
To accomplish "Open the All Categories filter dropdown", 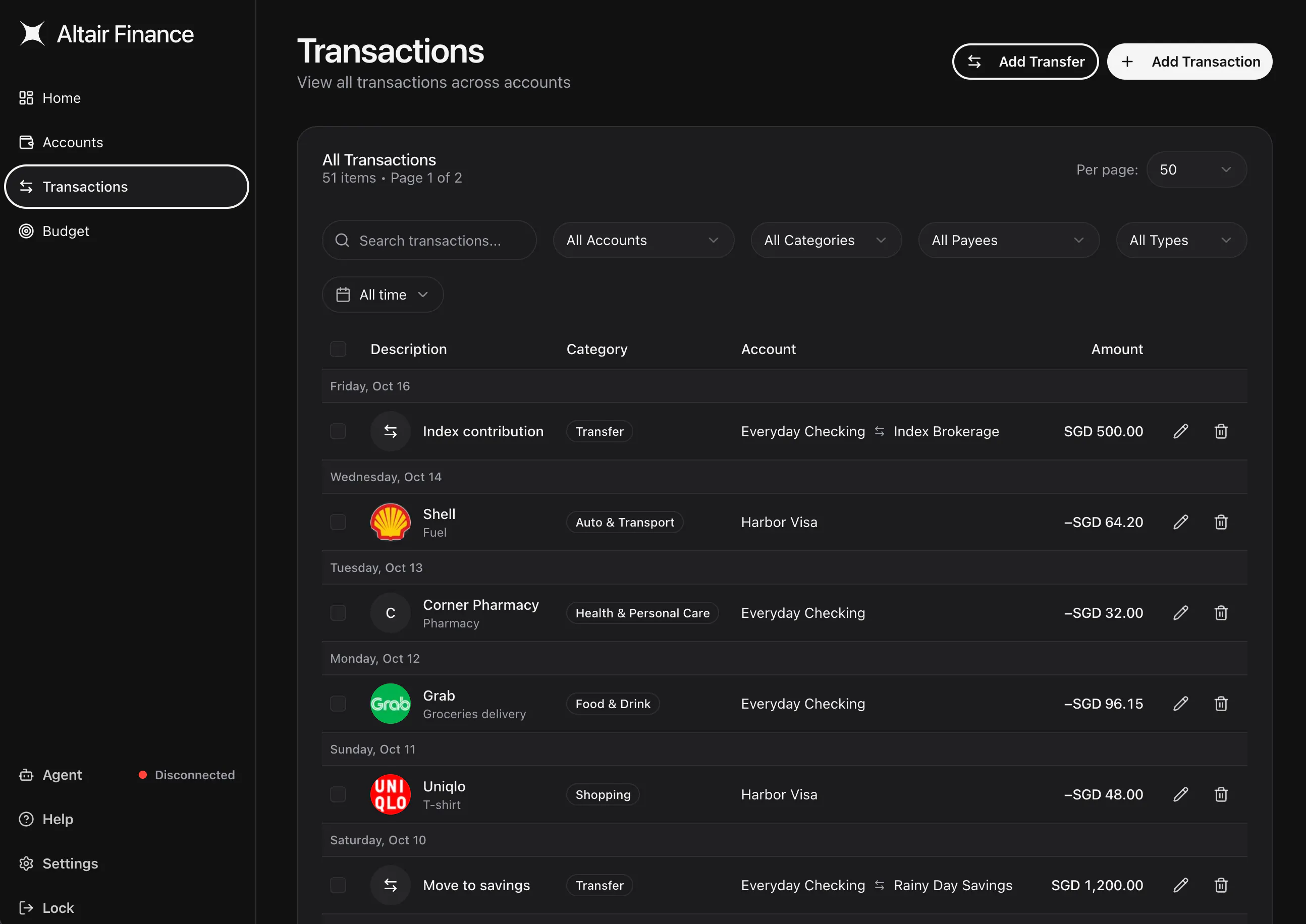I will [826, 240].
